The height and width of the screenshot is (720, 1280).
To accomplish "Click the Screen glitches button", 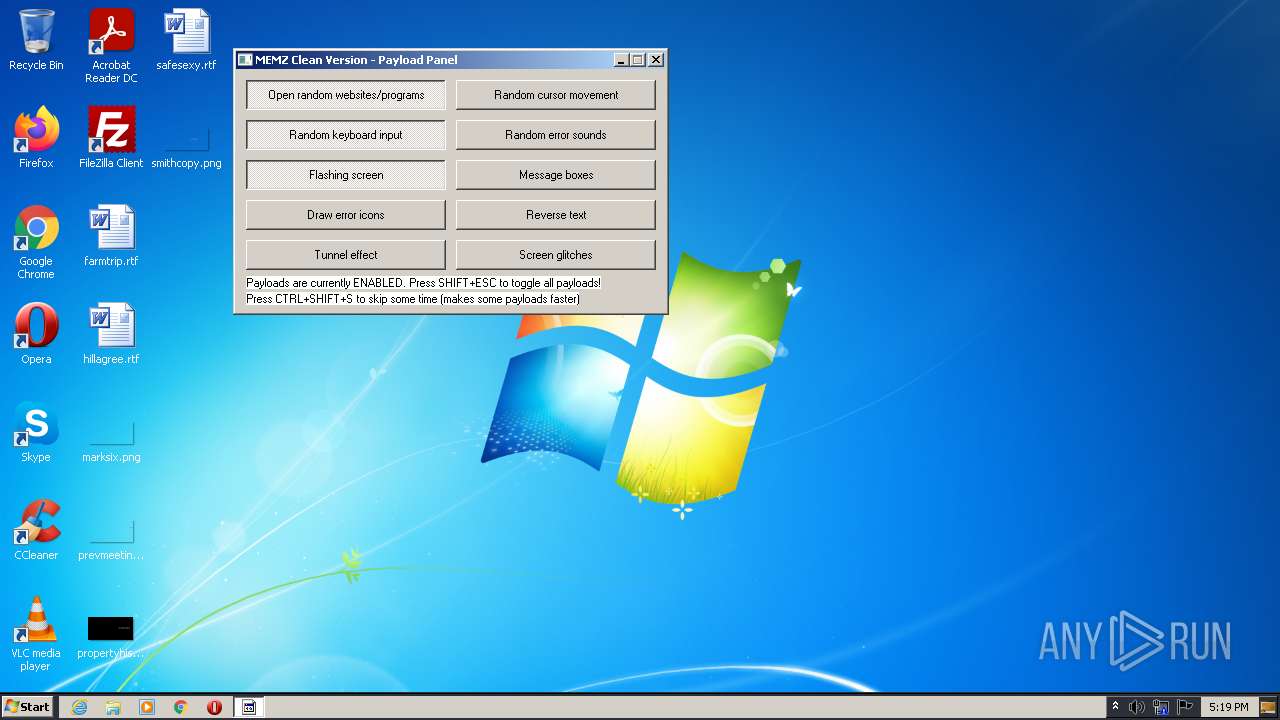I will [556, 255].
